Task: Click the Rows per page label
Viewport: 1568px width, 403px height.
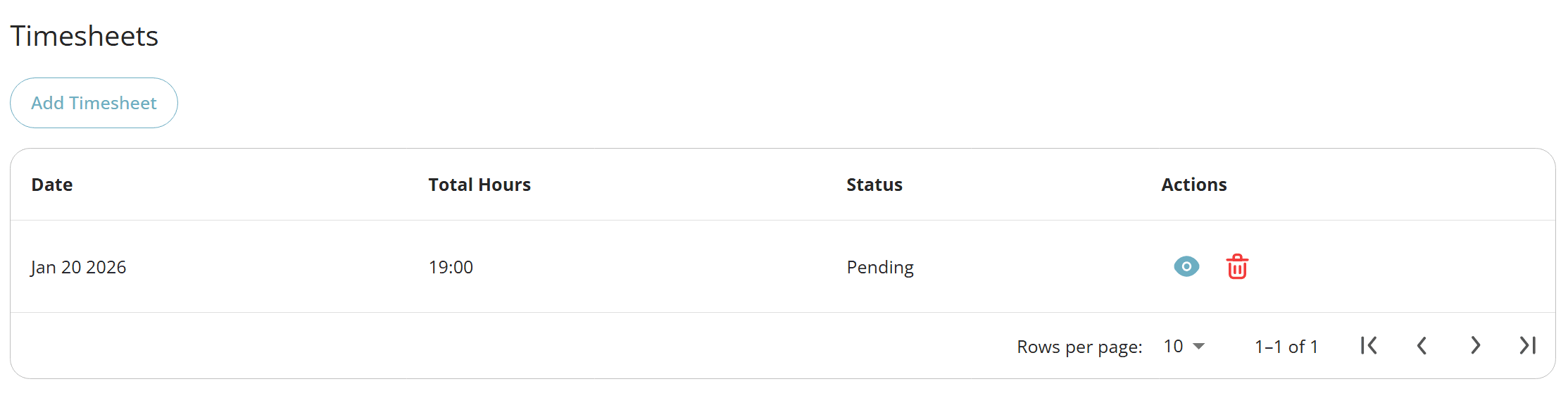Action: click(1079, 347)
